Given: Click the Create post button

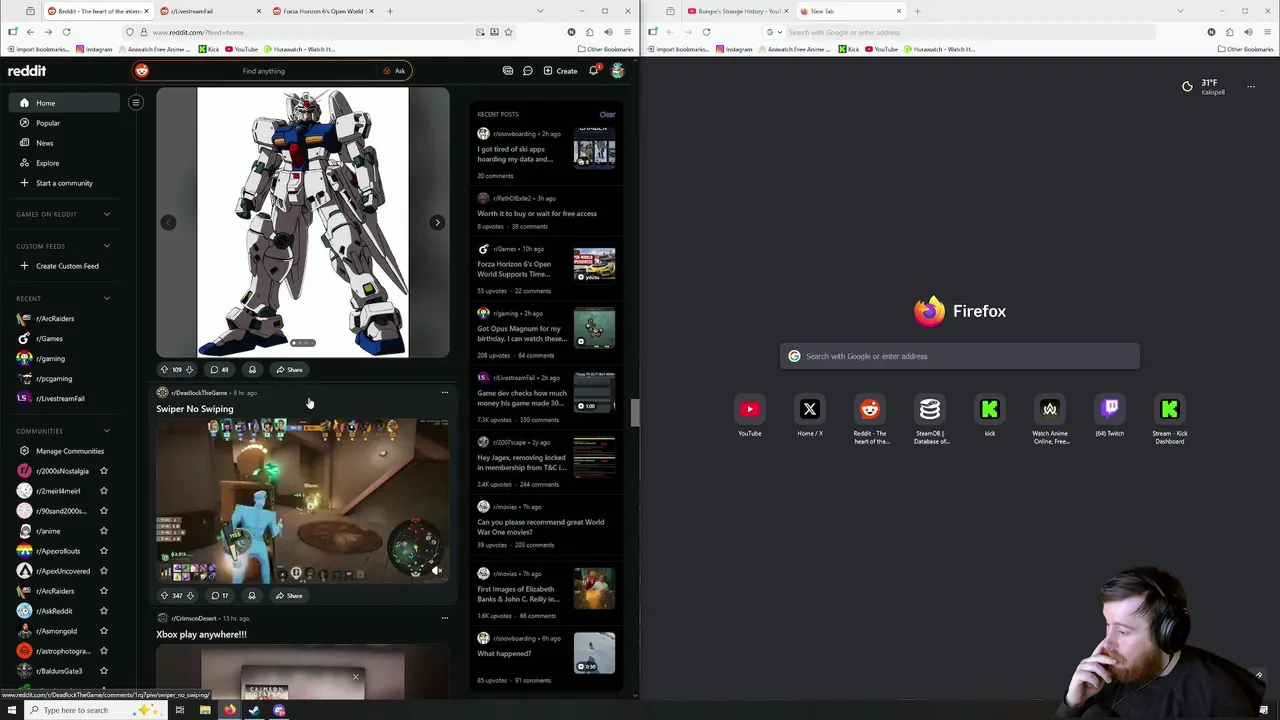Looking at the screenshot, I should pyautogui.click(x=560, y=71).
